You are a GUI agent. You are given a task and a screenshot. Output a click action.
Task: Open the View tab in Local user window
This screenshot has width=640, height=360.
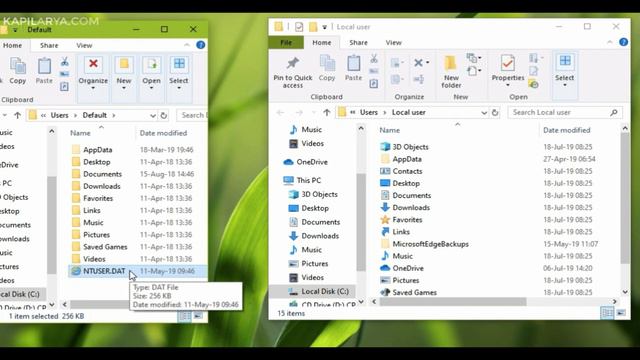pos(393,42)
